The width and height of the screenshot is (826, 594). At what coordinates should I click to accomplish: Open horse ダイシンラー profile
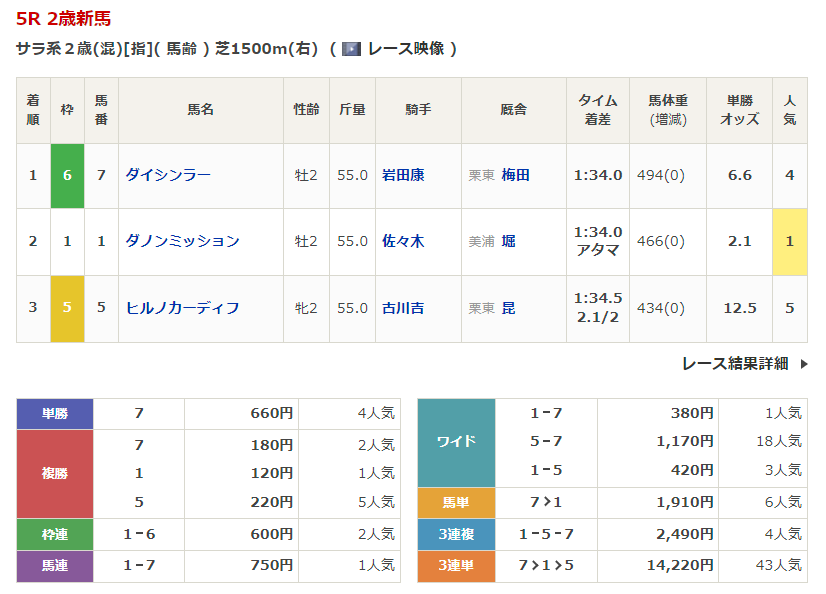tap(168, 175)
